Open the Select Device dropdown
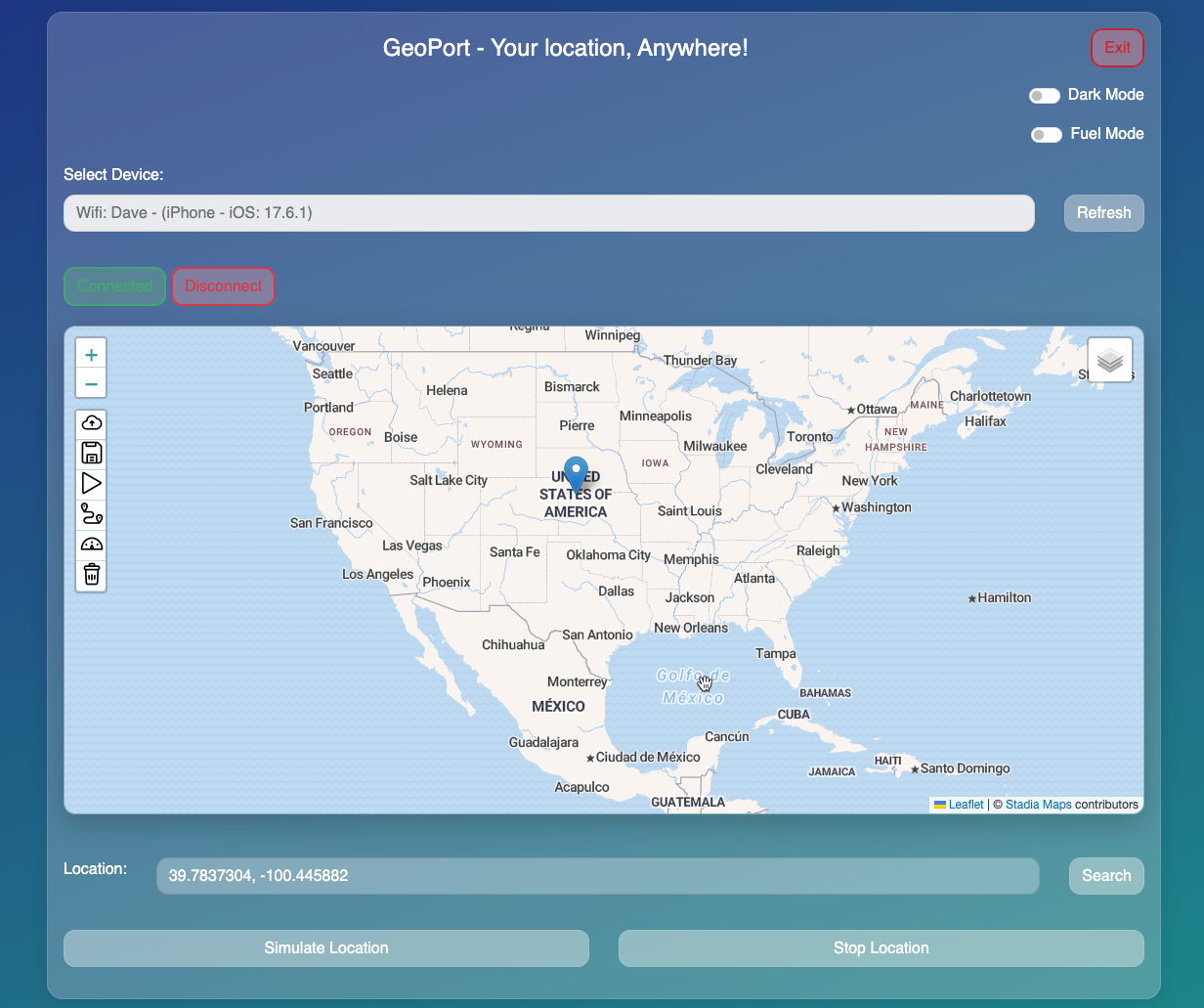Screen dimensions: 1204x1008 [x=548, y=213]
